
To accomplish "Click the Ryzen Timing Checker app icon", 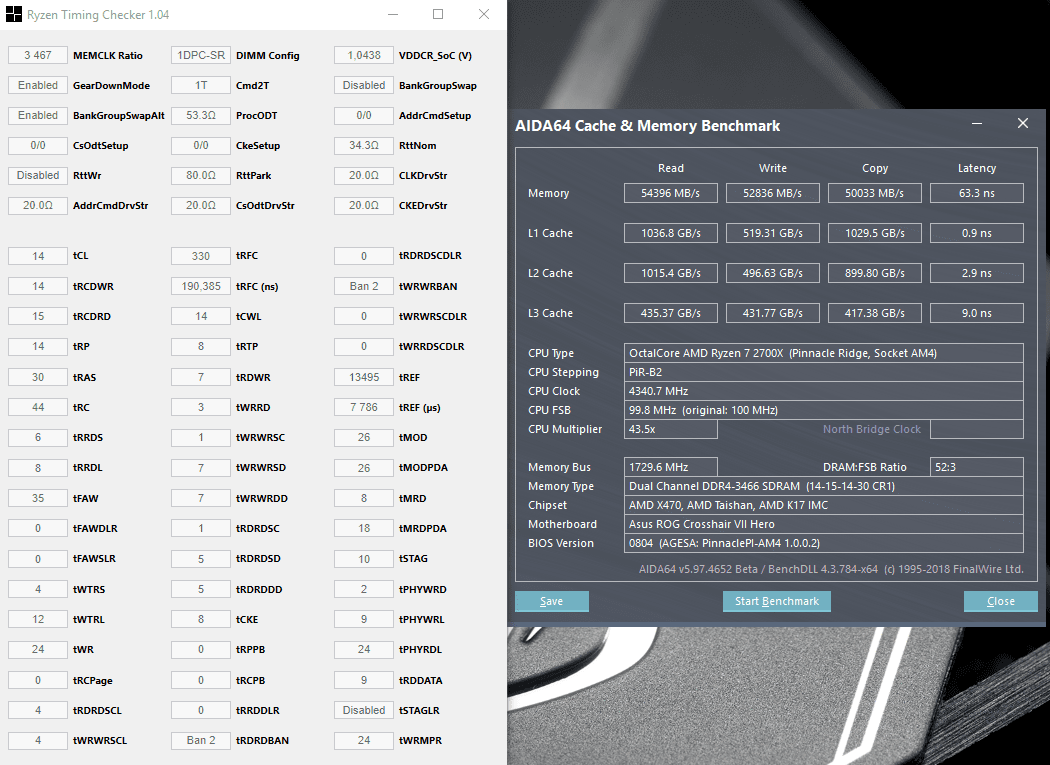I will [x=14, y=14].
